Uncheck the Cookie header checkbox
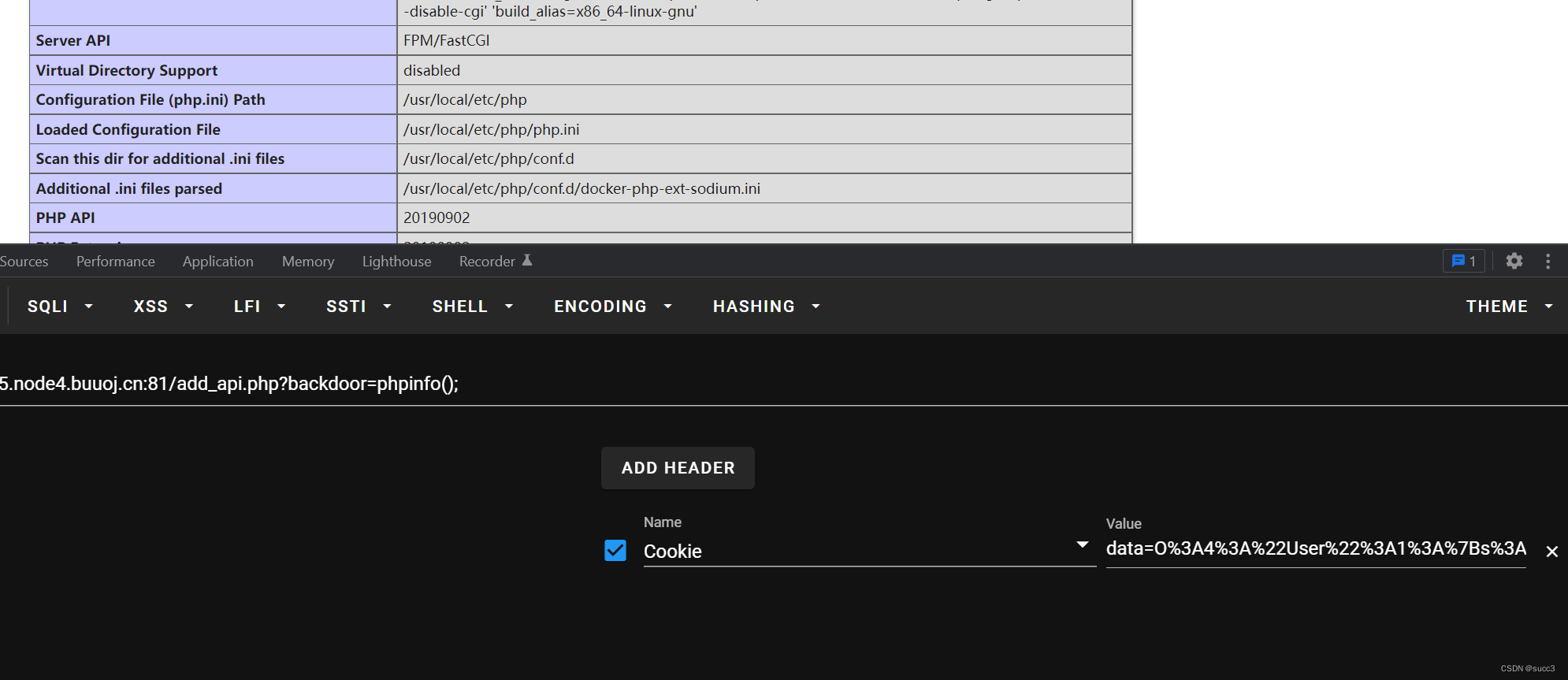This screenshot has width=1568, height=680. [615, 550]
